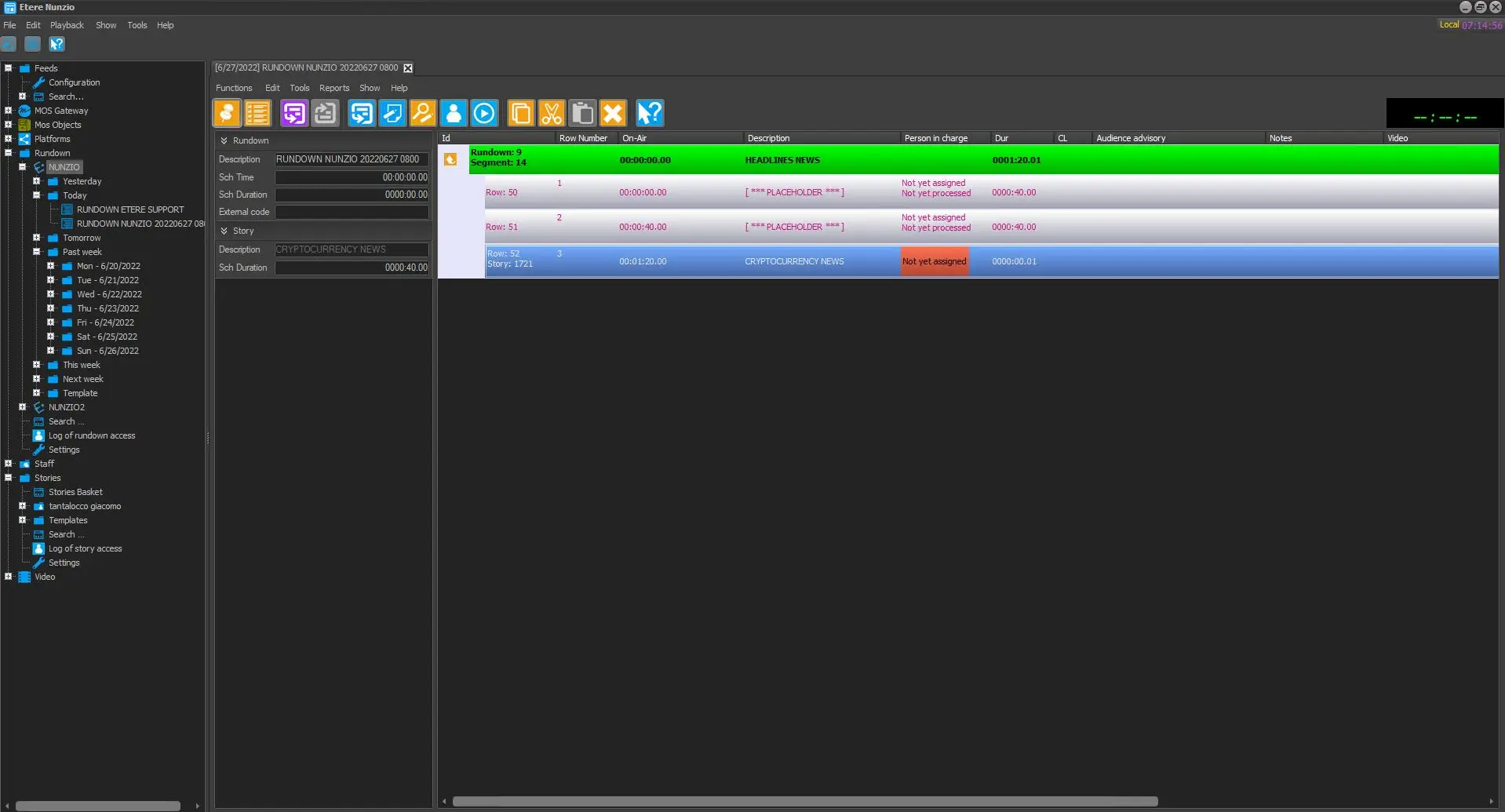Image resolution: width=1505 pixels, height=812 pixels.
Task: Collapse the Rundown properties section
Action: click(224, 141)
